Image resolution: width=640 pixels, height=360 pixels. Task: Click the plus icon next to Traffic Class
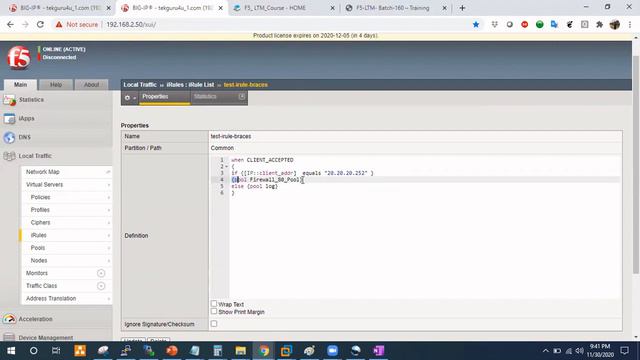pos(101,286)
